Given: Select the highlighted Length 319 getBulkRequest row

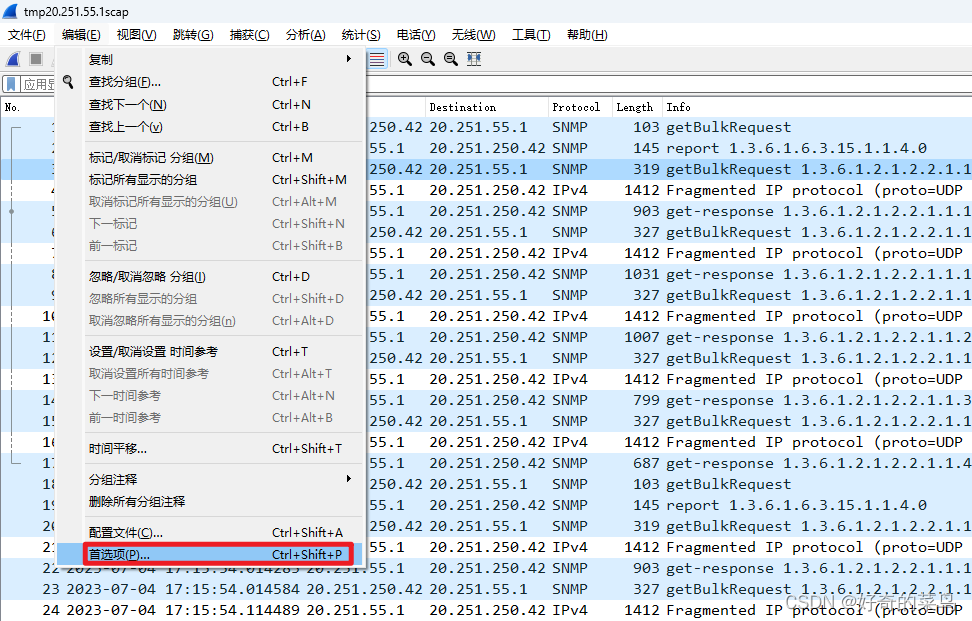Looking at the screenshot, I should [x=668, y=169].
